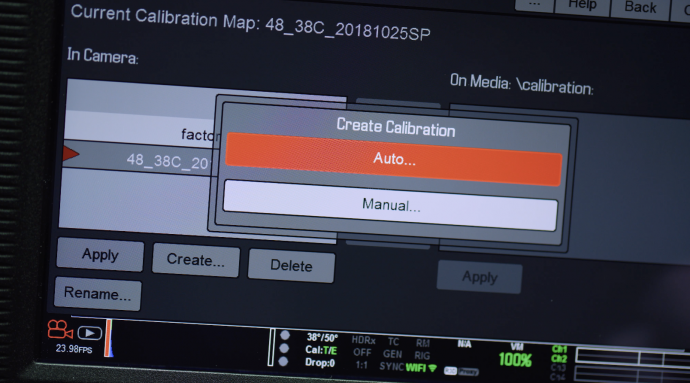Screen dimensions: 690x383
Task: Delete the selected calibration map
Action: point(291,265)
